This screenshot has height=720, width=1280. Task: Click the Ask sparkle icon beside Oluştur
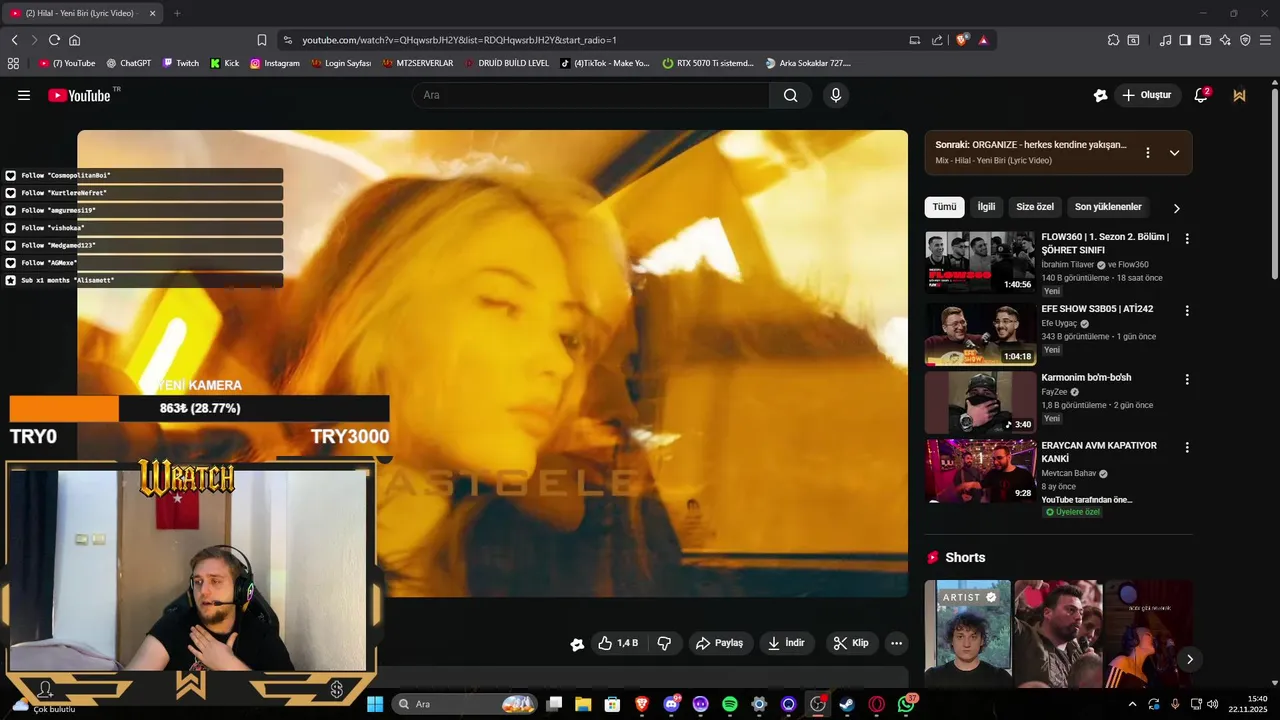(1100, 95)
